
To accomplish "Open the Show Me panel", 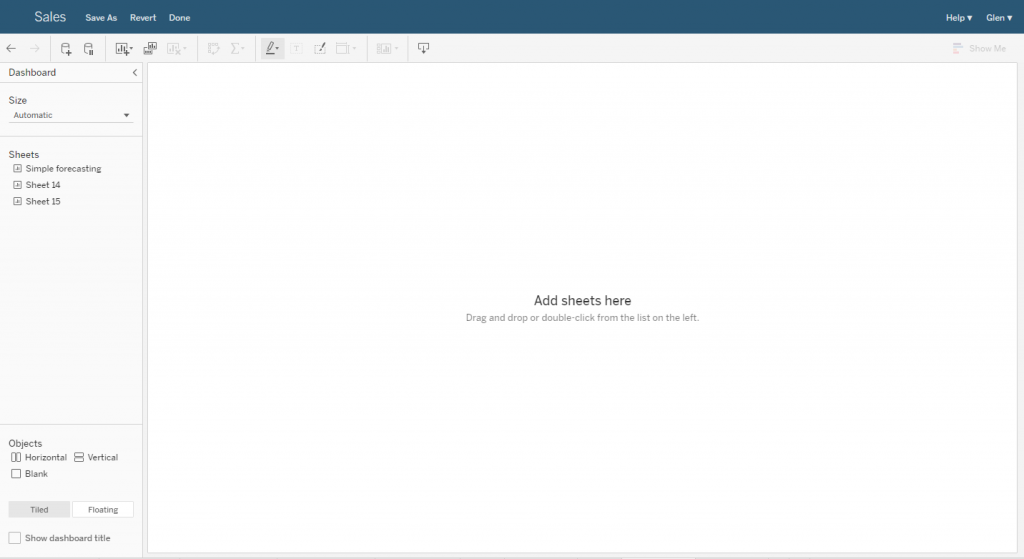I will [979, 48].
